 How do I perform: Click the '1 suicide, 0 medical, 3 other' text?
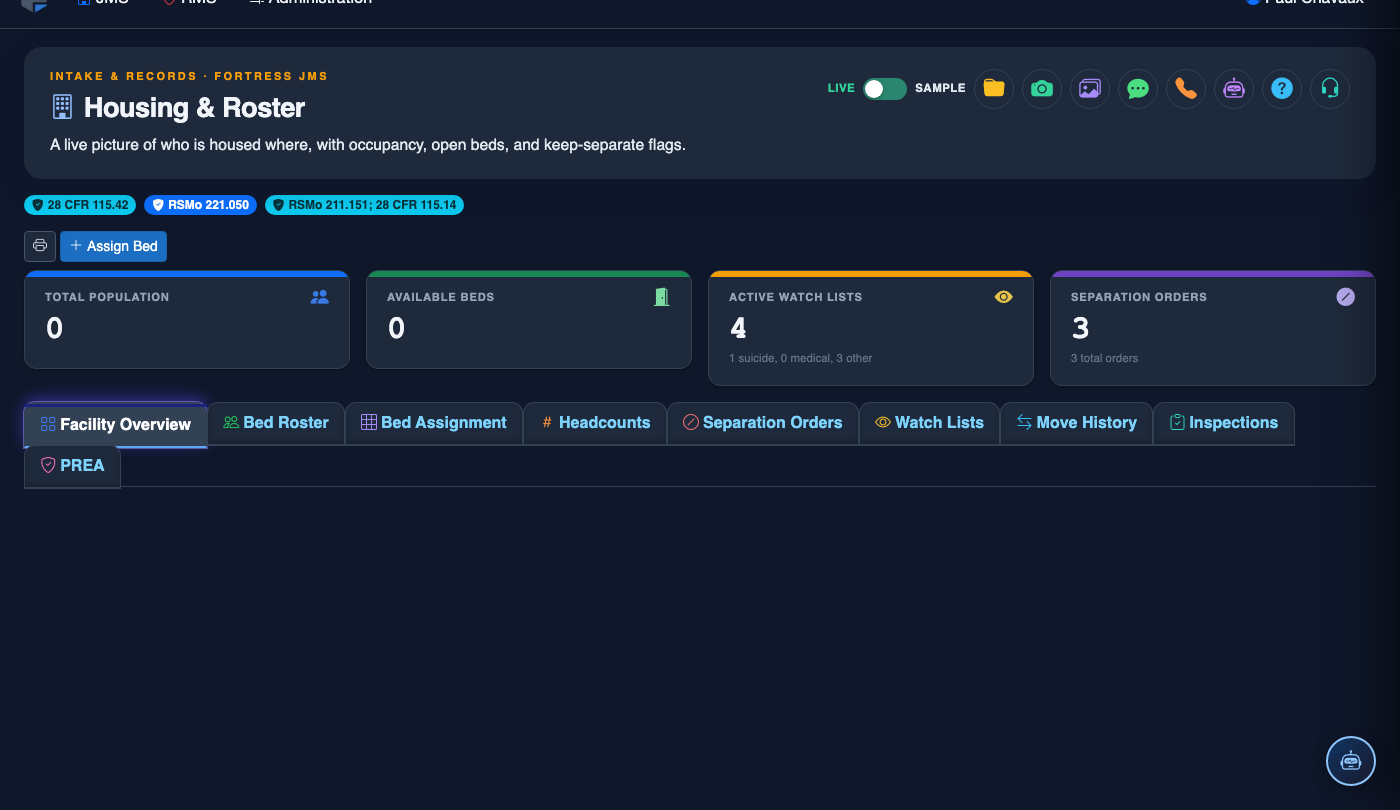click(x=801, y=358)
